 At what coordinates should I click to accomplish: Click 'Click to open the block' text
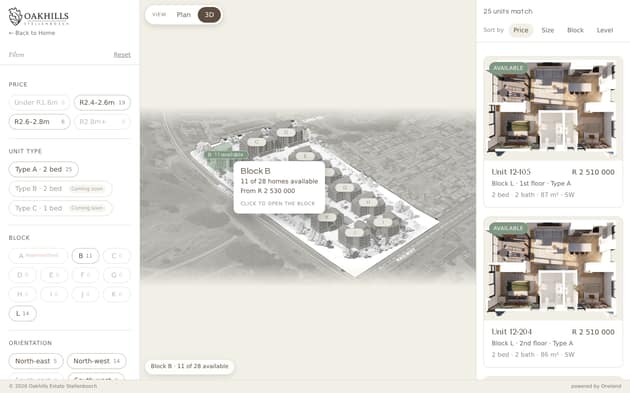coord(278,203)
